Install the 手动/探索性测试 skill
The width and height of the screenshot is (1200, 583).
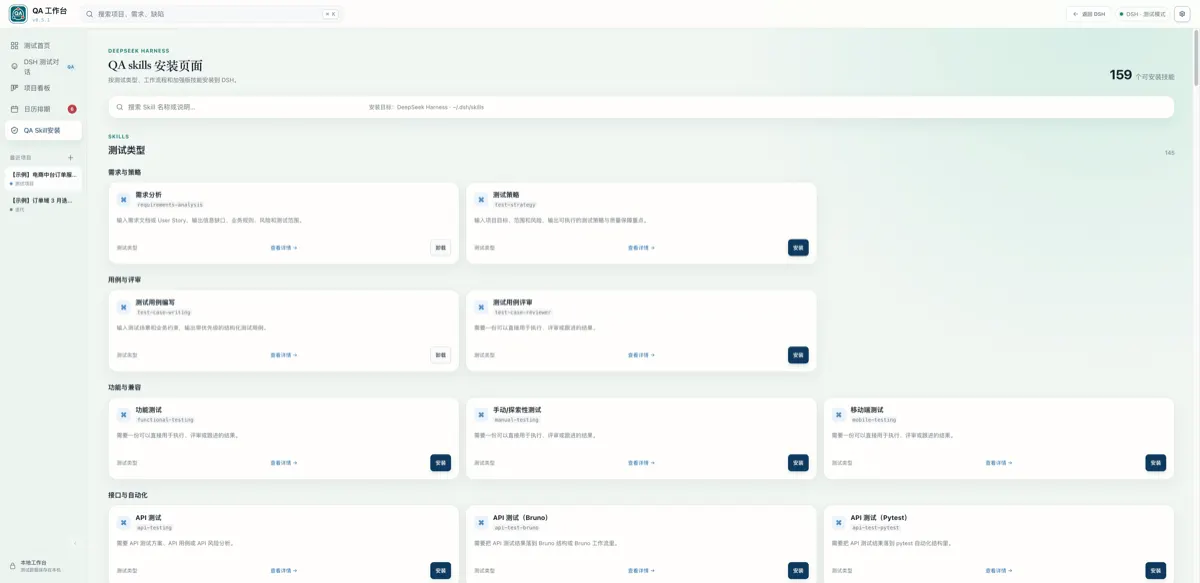(798, 462)
